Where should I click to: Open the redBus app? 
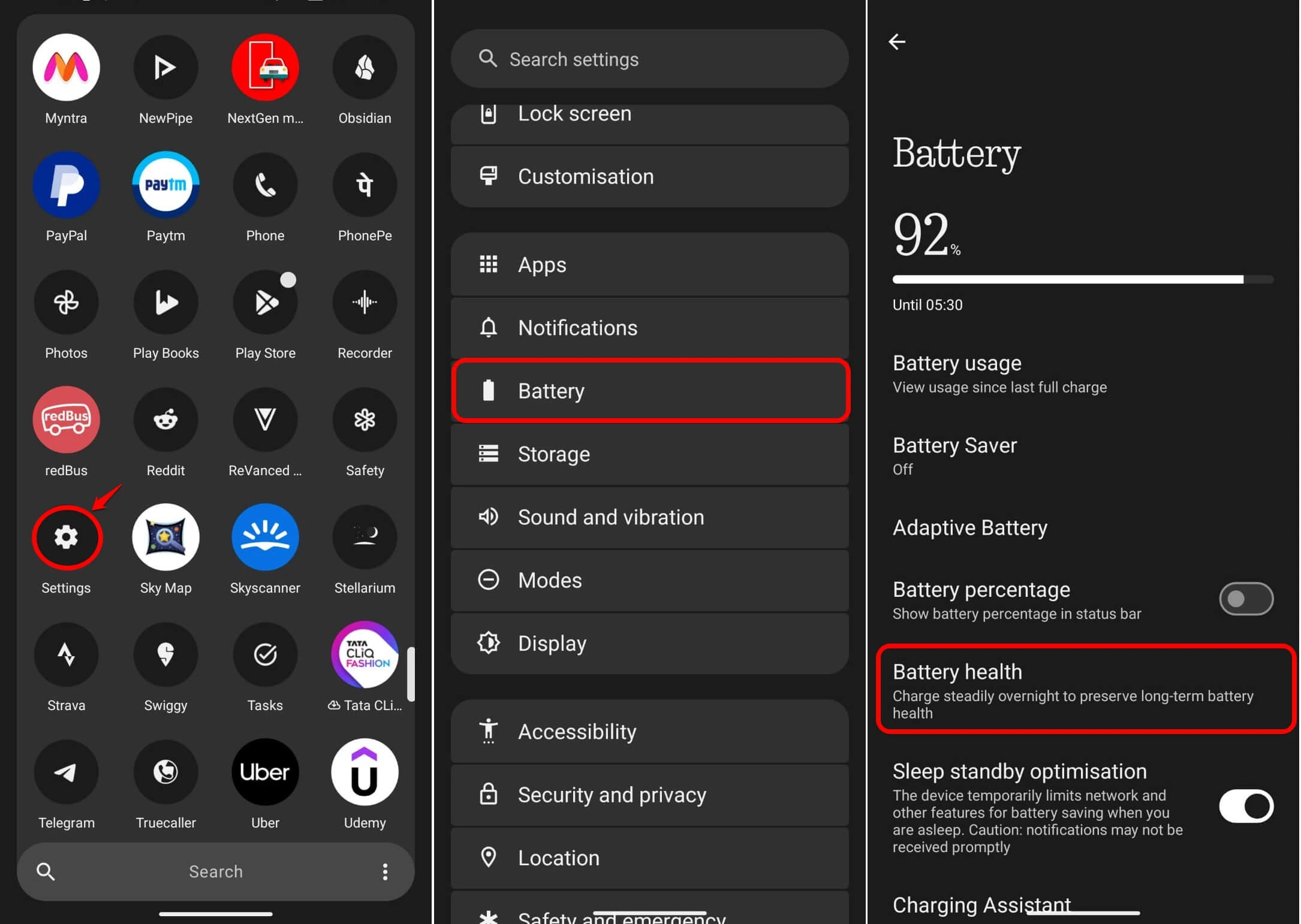66,420
